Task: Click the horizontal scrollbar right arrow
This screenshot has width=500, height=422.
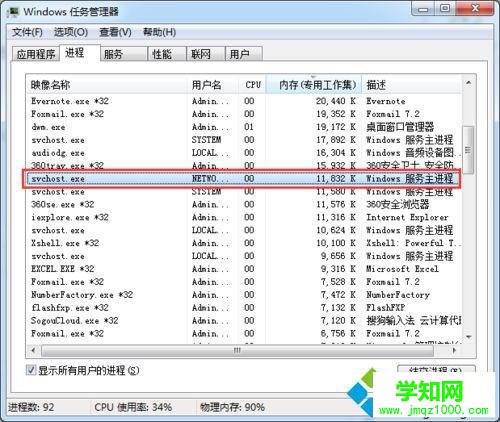Action: point(455,350)
